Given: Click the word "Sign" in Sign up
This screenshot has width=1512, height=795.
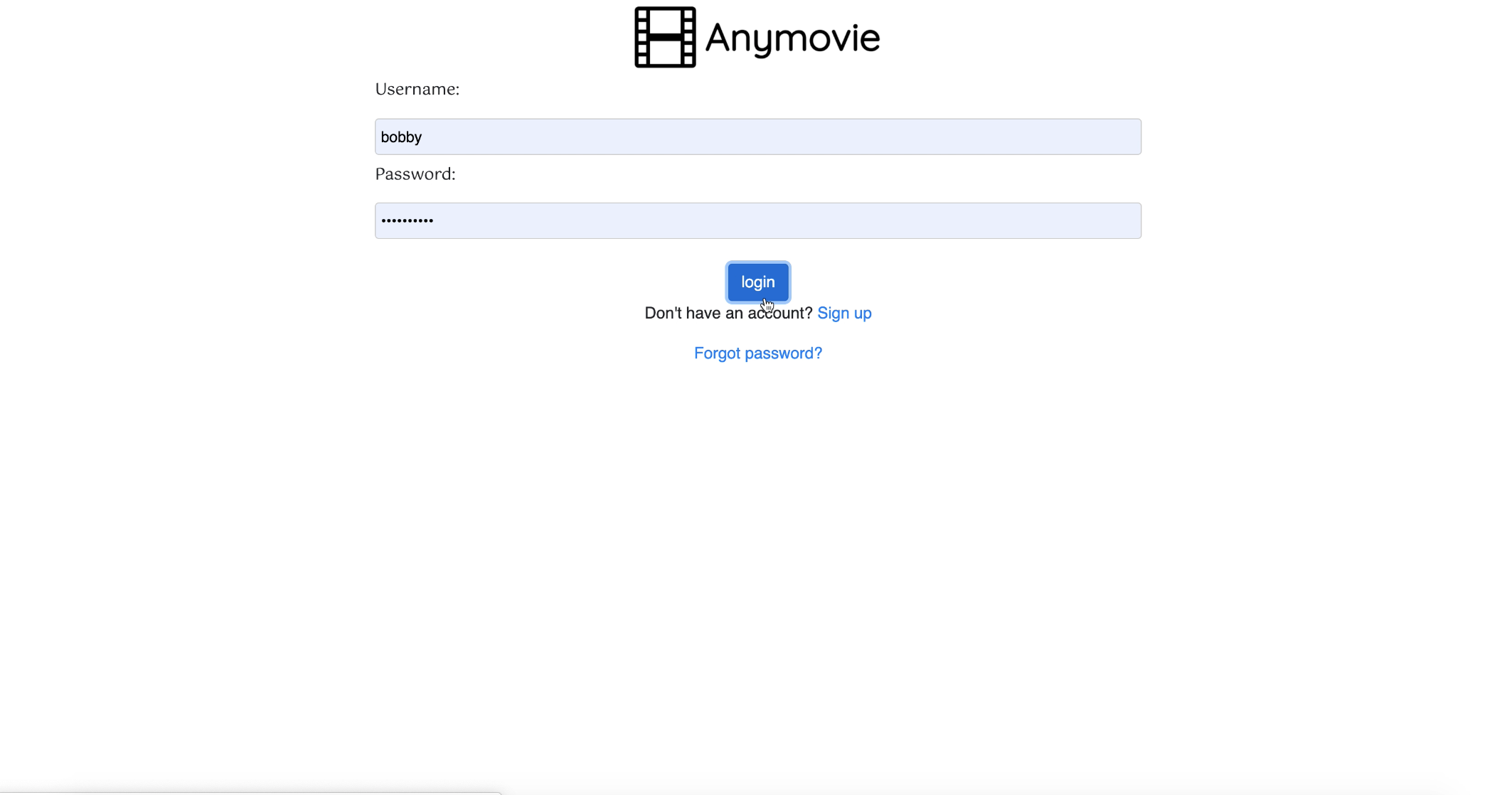Looking at the screenshot, I should [x=833, y=313].
